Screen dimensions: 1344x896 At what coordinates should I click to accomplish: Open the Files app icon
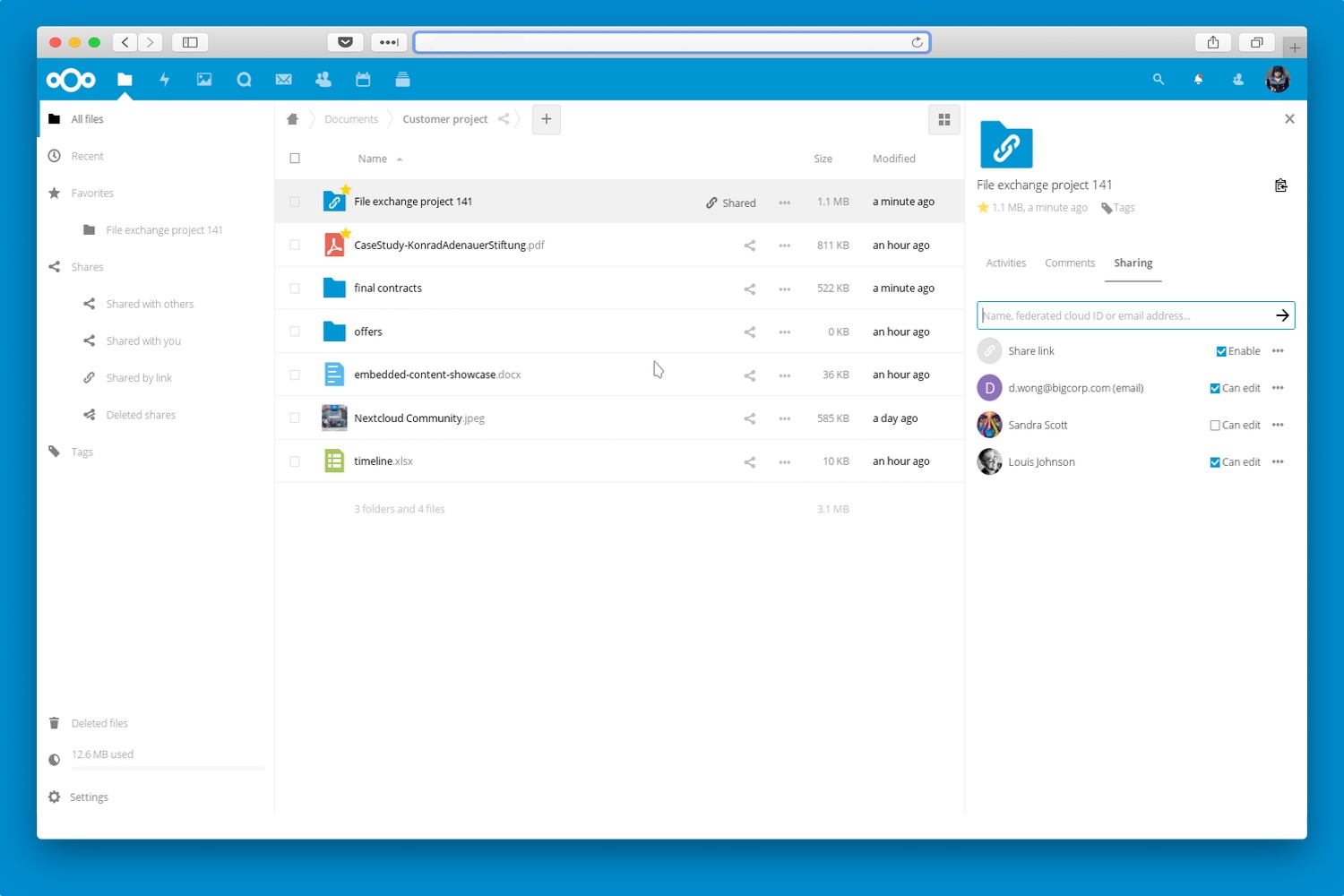[x=125, y=80]
